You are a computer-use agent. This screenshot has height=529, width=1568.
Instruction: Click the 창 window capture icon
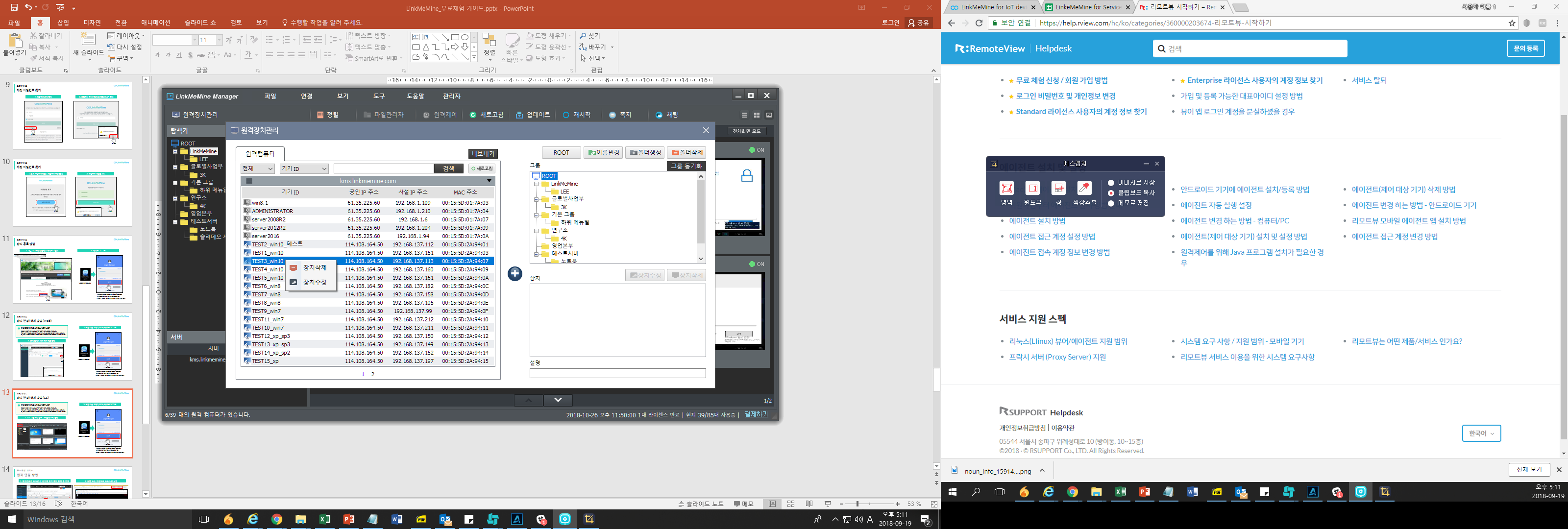[x=1058, y=188]
